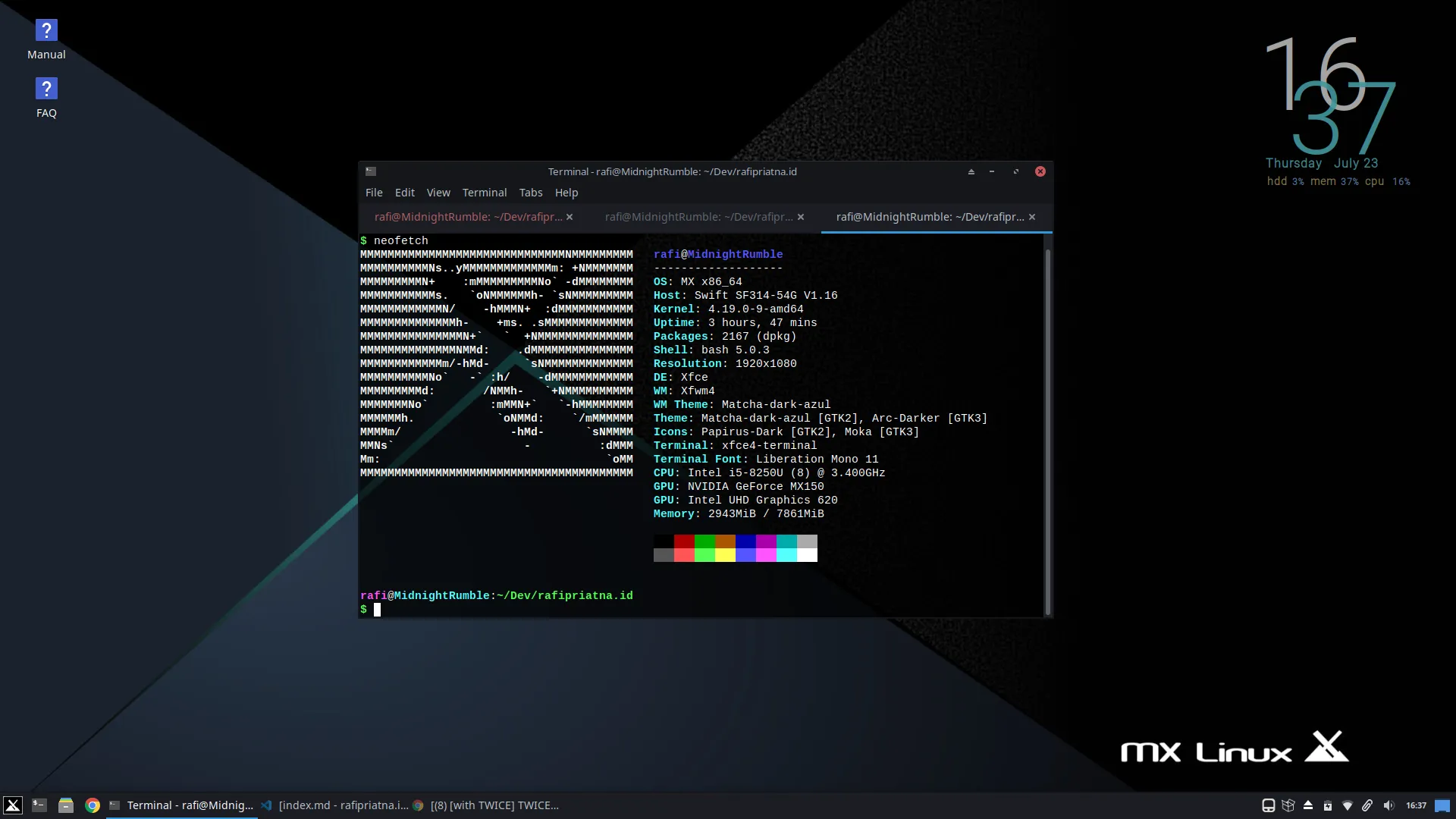Open the file manager from the taskbar
Screen dimensions: 1456x819
[x=66, y=805]
